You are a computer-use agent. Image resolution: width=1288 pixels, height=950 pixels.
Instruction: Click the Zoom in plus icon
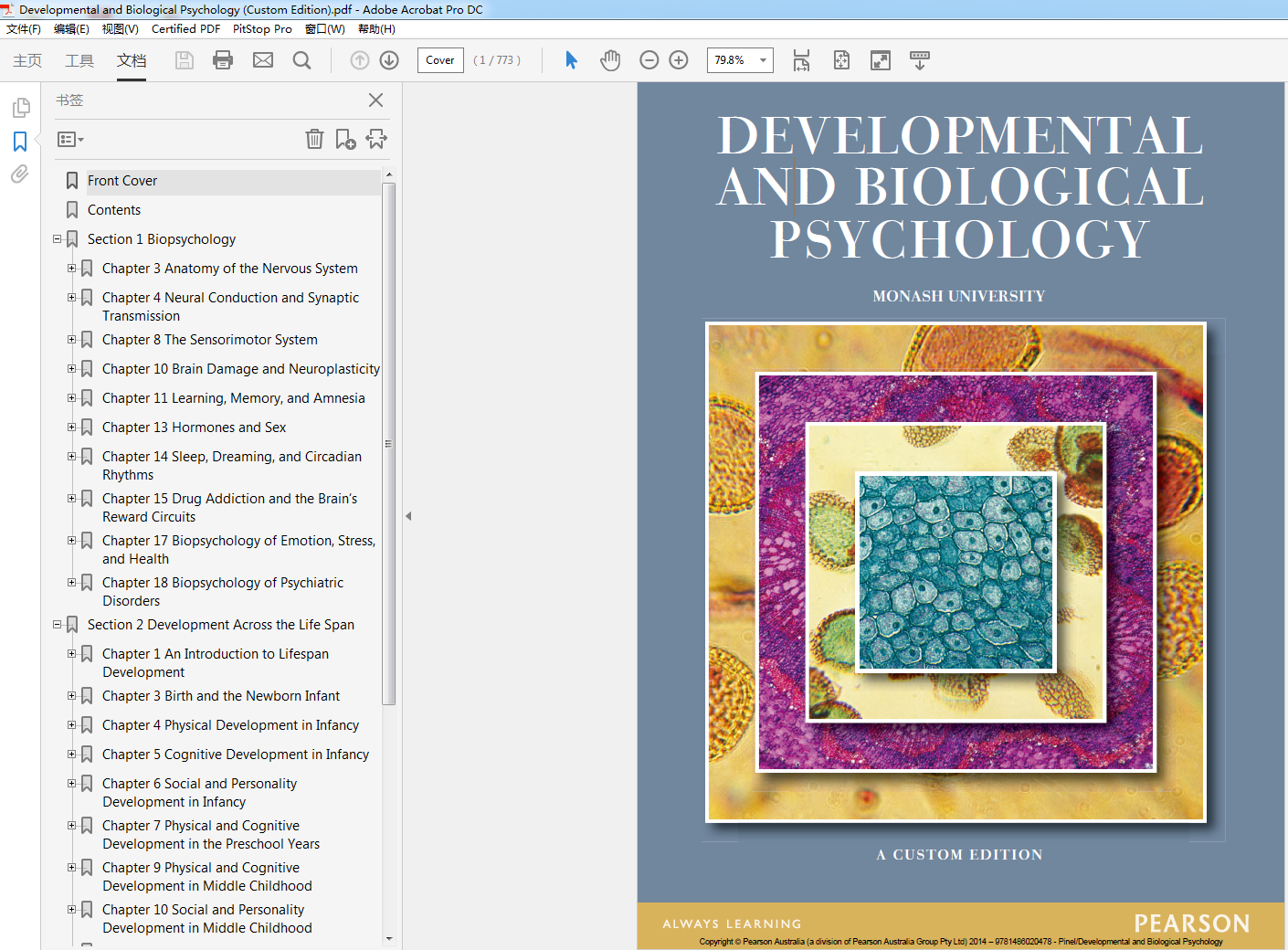pos(679,60)
